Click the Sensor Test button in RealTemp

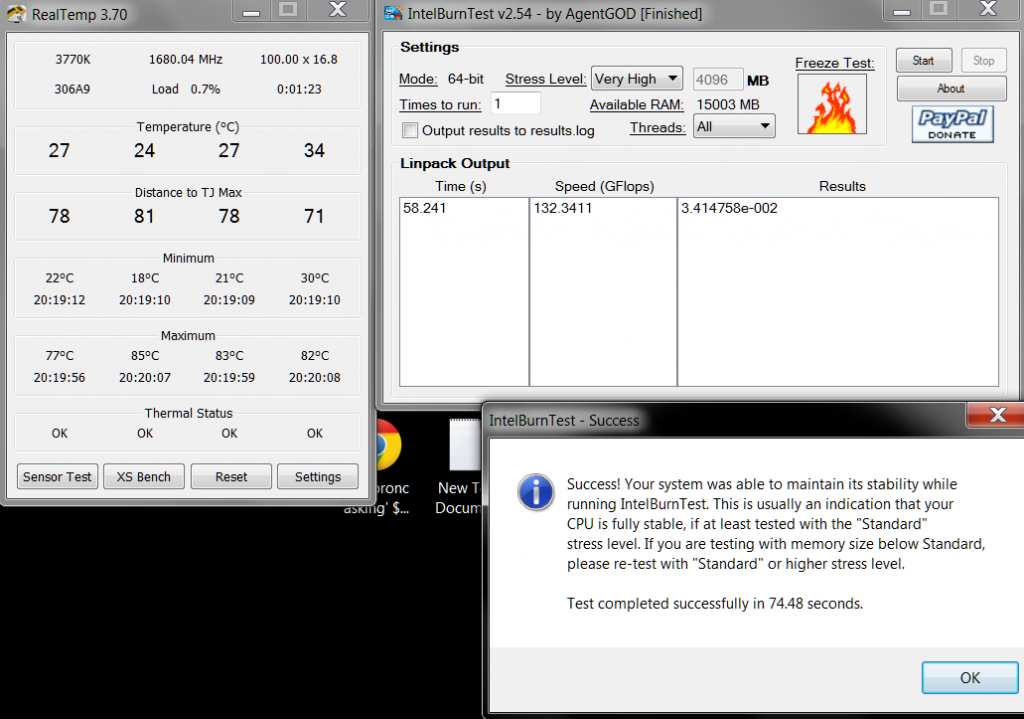57,477
